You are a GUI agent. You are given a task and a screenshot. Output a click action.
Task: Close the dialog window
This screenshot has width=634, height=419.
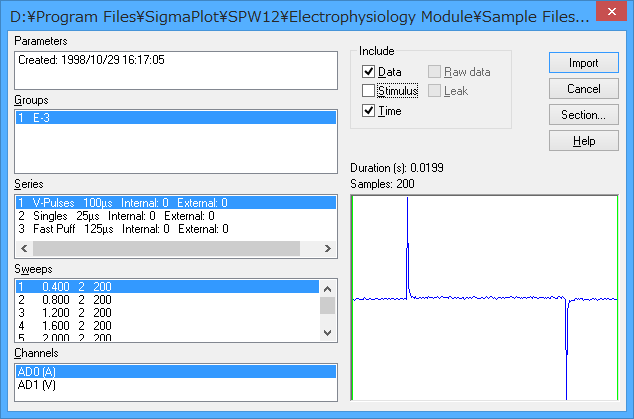click(611, 11)
